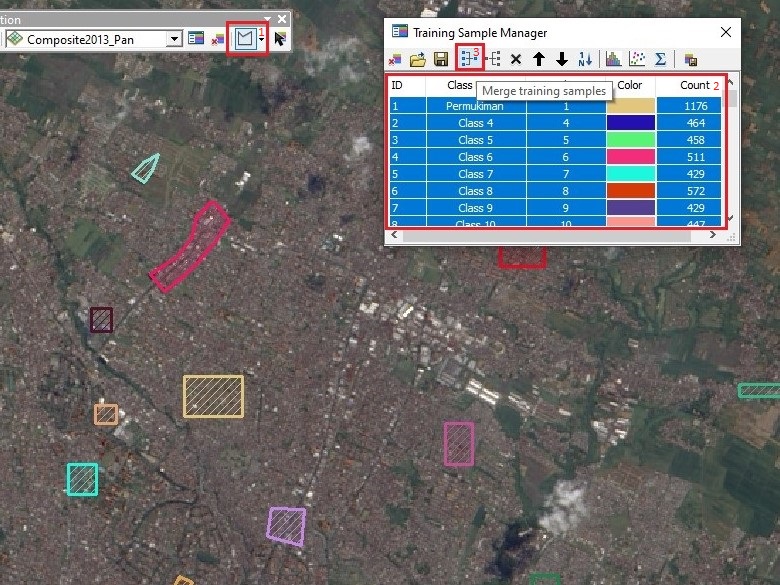Click the ID column header
Screen dimensions: 780x585
click(397, 86)
